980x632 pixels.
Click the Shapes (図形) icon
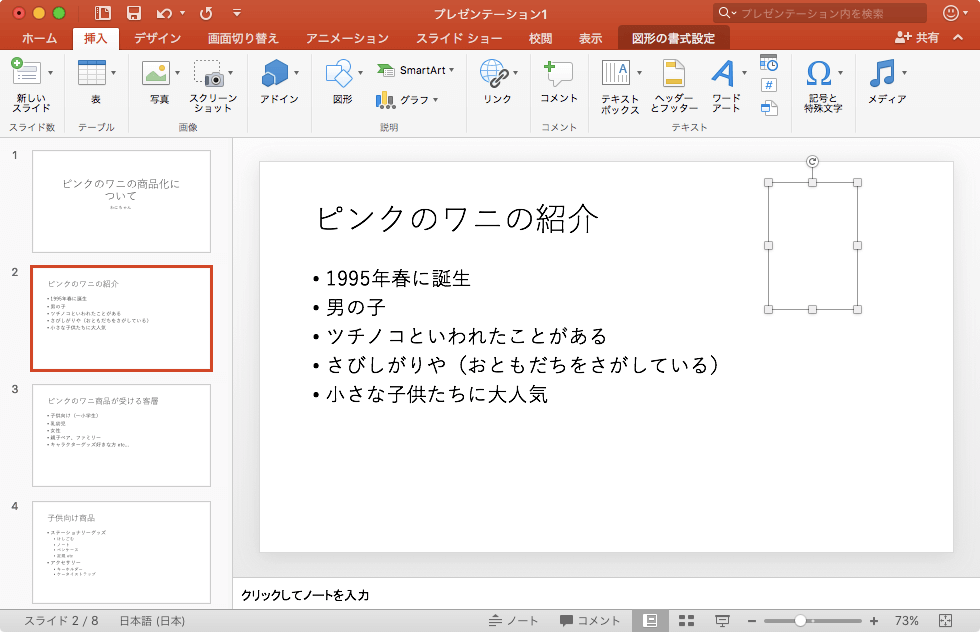[339, 73]
